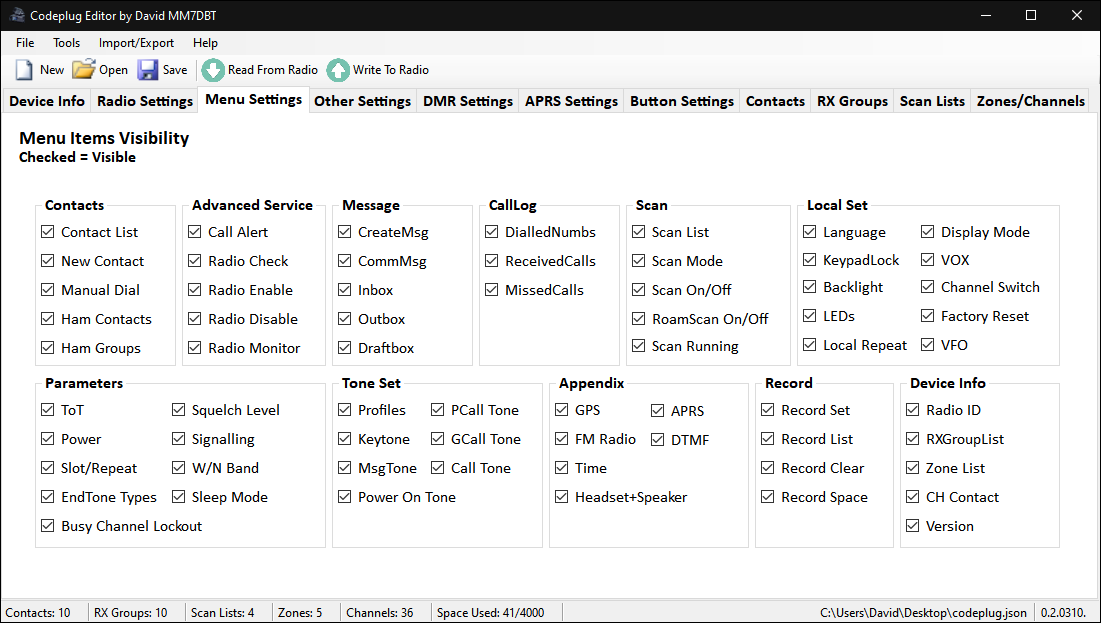
Task: Disable Busy Channel Lockout under Parameters
Action: point(47,525)
